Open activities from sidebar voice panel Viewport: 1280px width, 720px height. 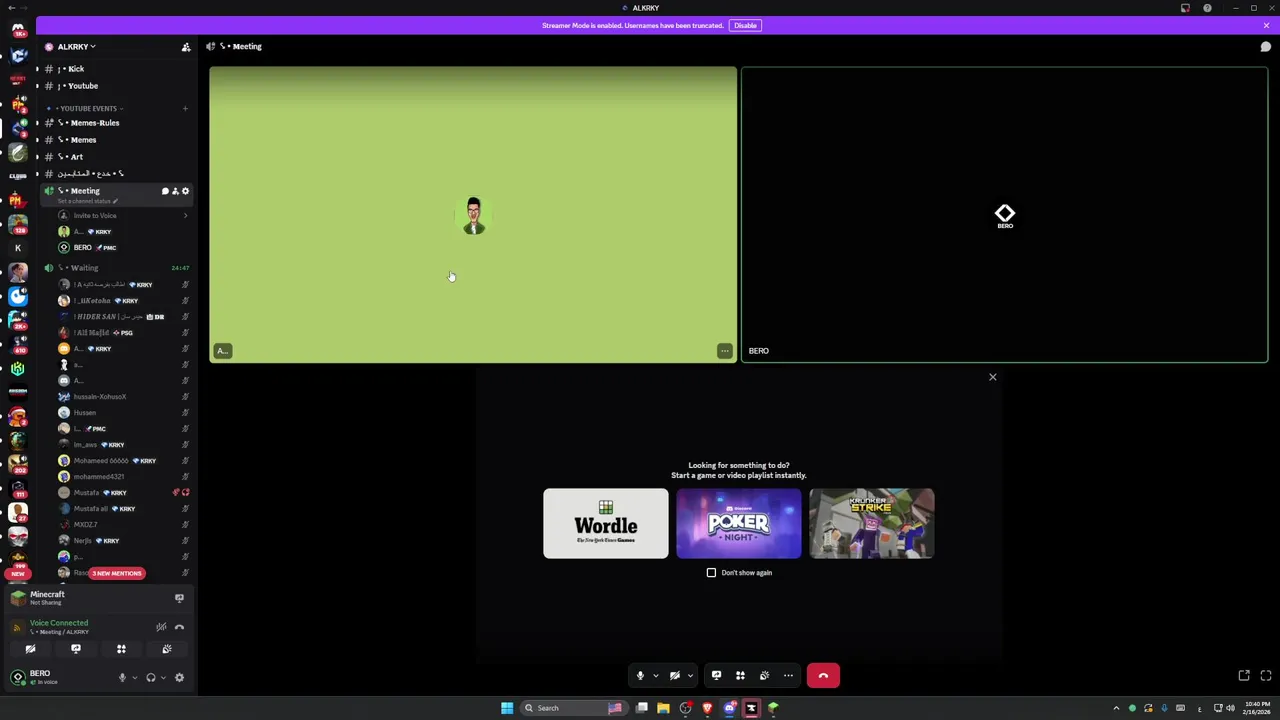pyautogui.click(x=121, y=649)
